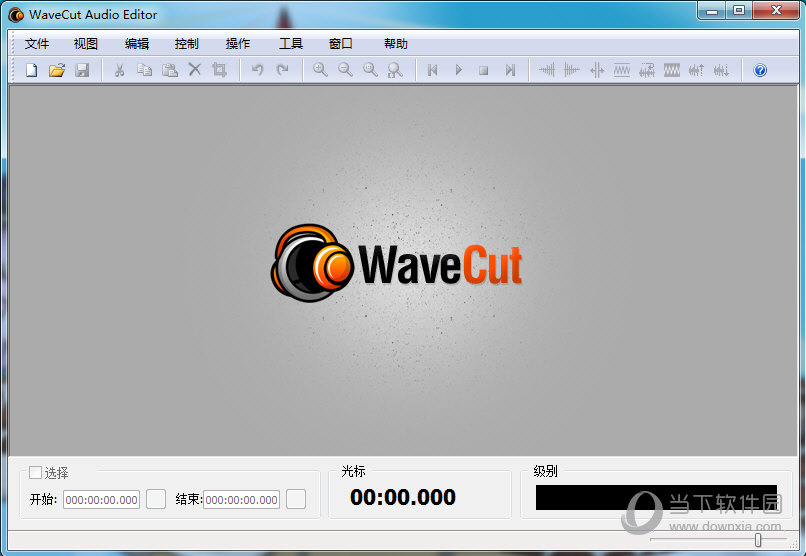Click the small button next to 结束 field
Image resolution: width=806 pixels, height=556 pixels.
pyautogui.click(x=296, y=499)
